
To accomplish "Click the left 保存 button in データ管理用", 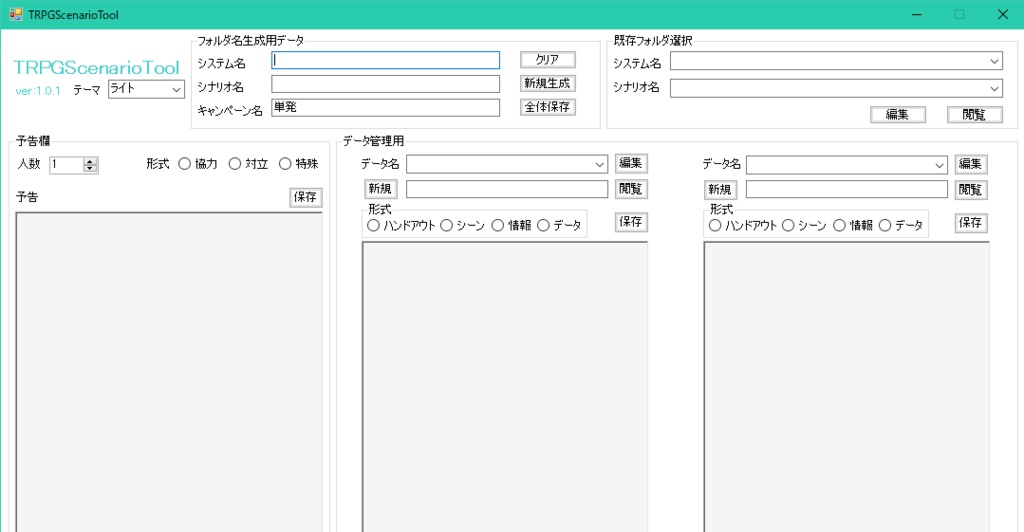I will coord(631,222).
